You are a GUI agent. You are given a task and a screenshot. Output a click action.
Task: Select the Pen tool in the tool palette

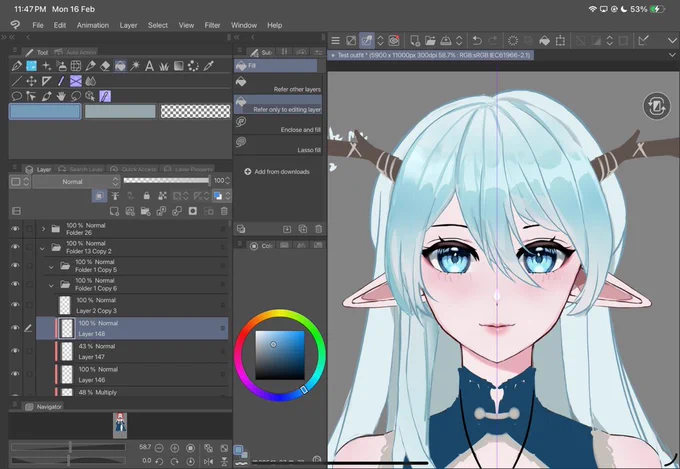[x=17, y=66]
